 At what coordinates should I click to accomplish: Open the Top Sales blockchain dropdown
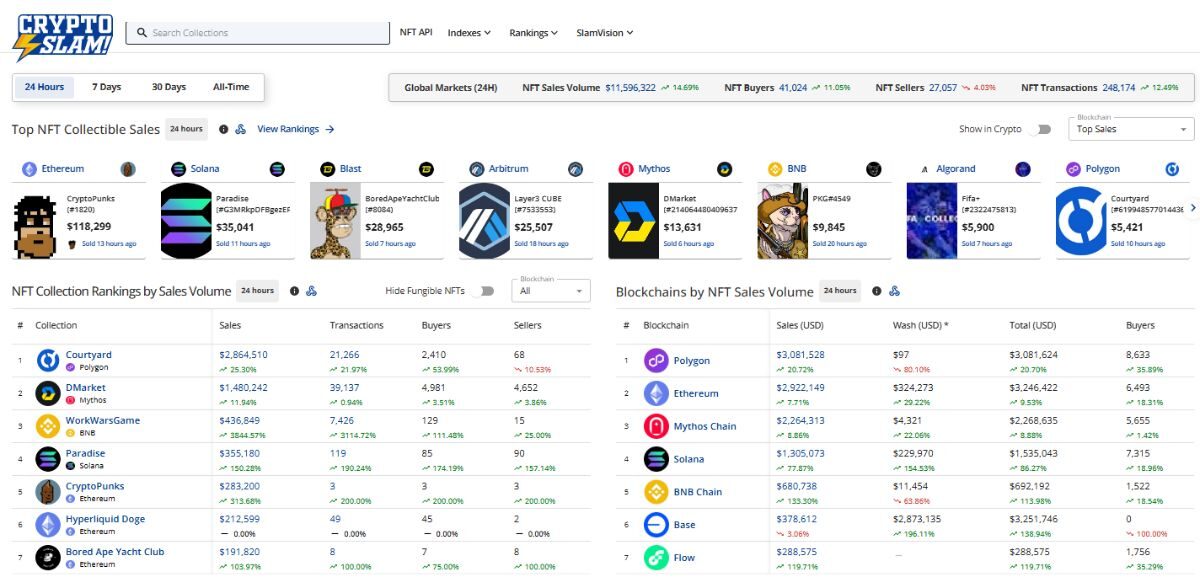[x=1130, y=128]
